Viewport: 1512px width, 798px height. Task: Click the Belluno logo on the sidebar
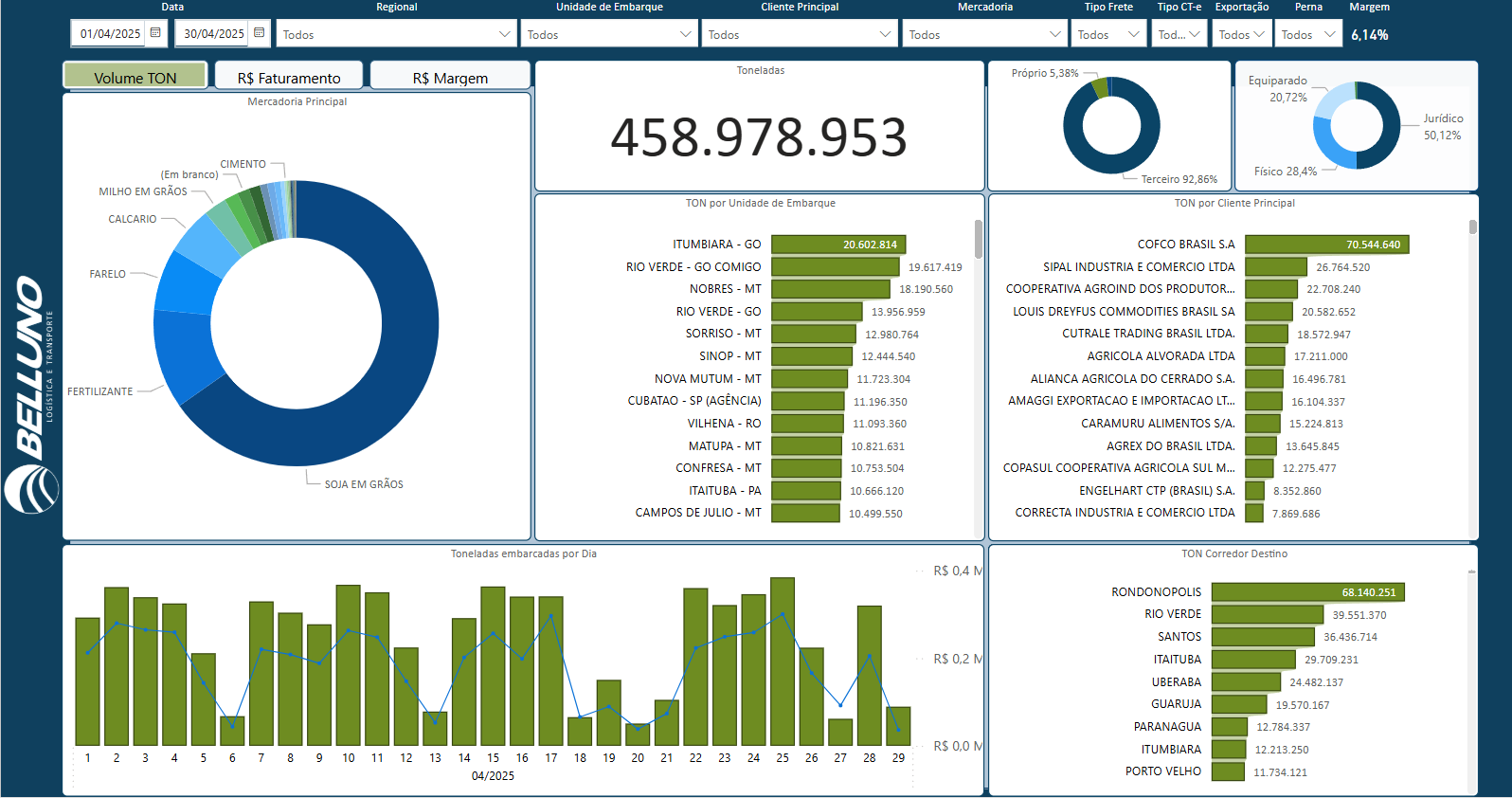(31, 394)
